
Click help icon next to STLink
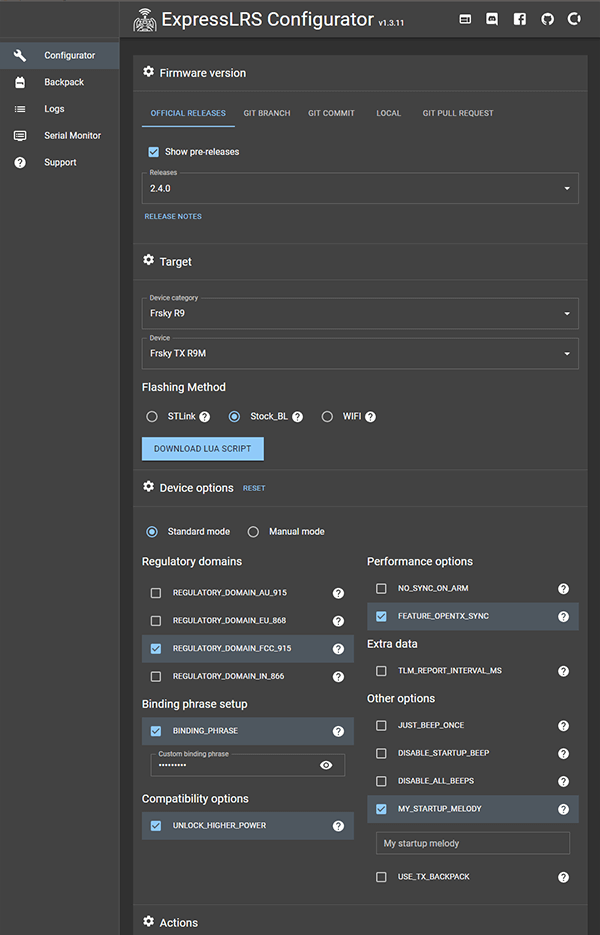(204, 417)
